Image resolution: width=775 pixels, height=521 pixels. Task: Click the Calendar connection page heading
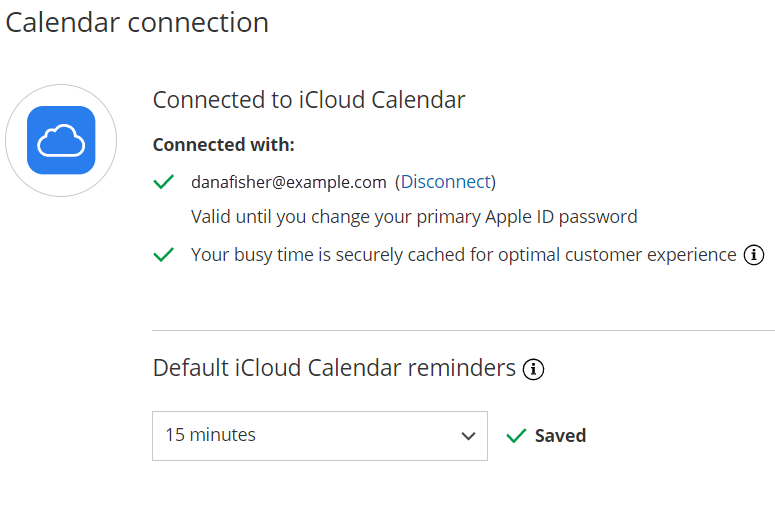click(137, 22)
